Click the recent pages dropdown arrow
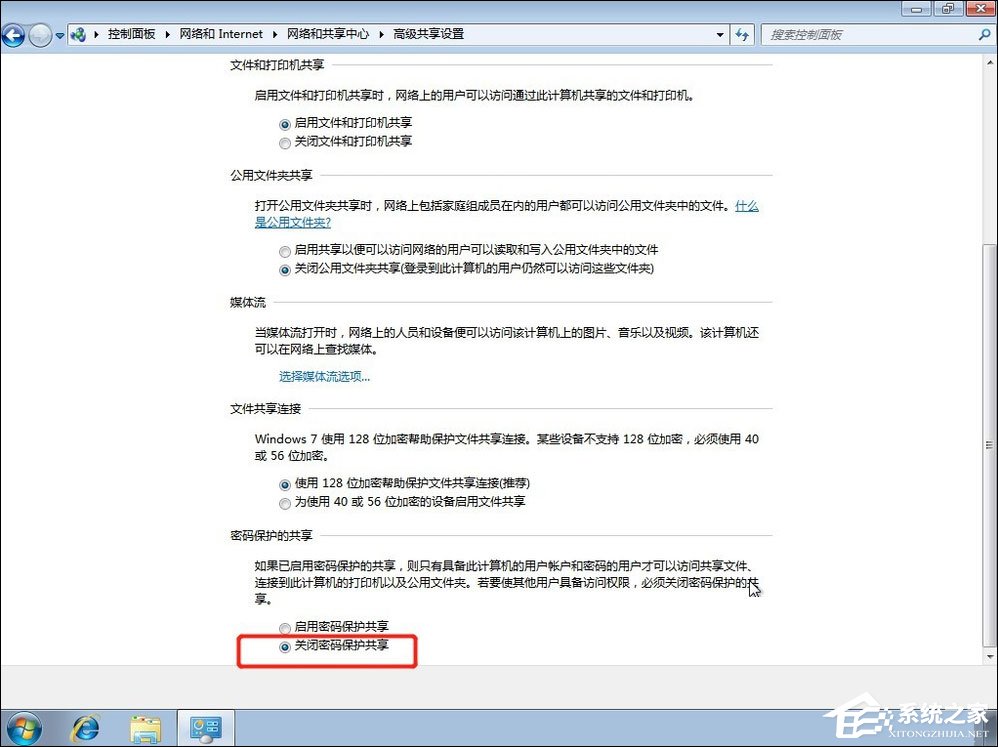 click(58, 34)
